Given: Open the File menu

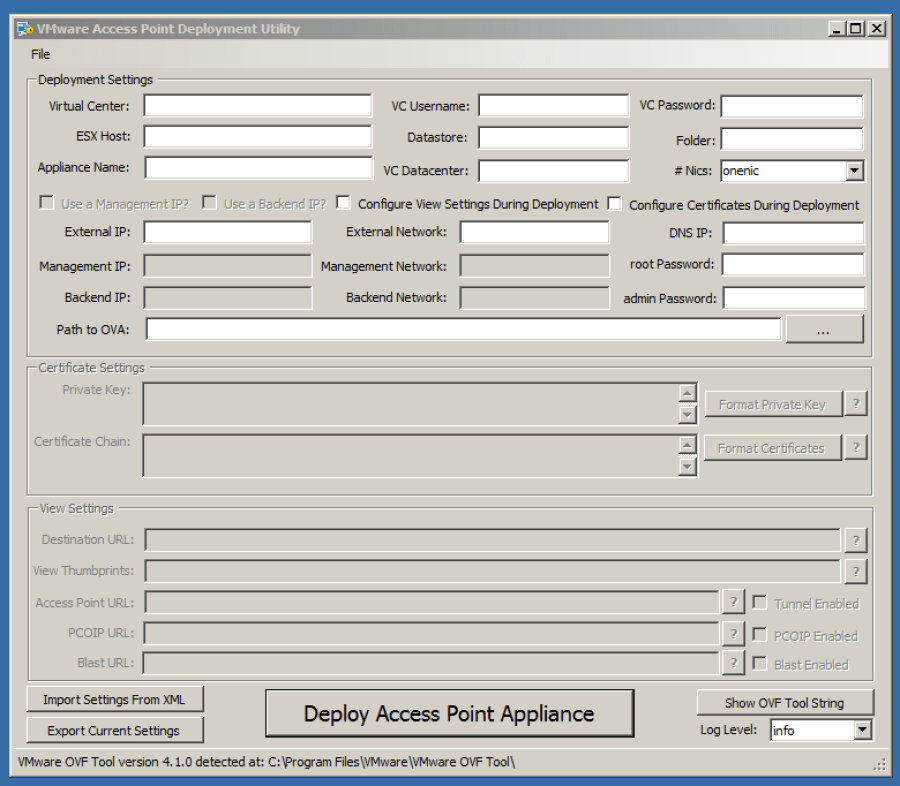Looking at the screenshot, I should point(40,54).
